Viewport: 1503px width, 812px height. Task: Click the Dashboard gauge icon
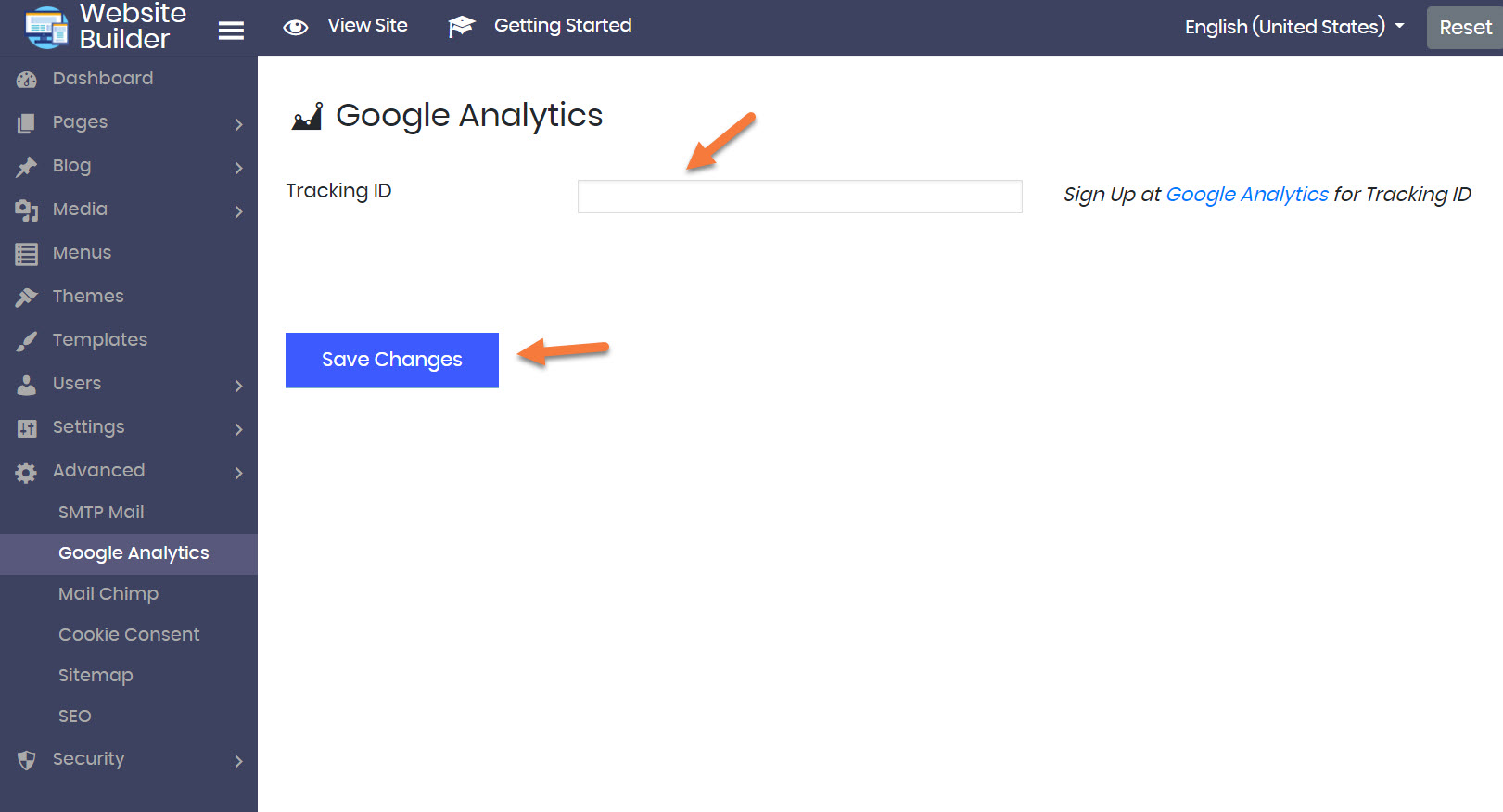(27, 80)
